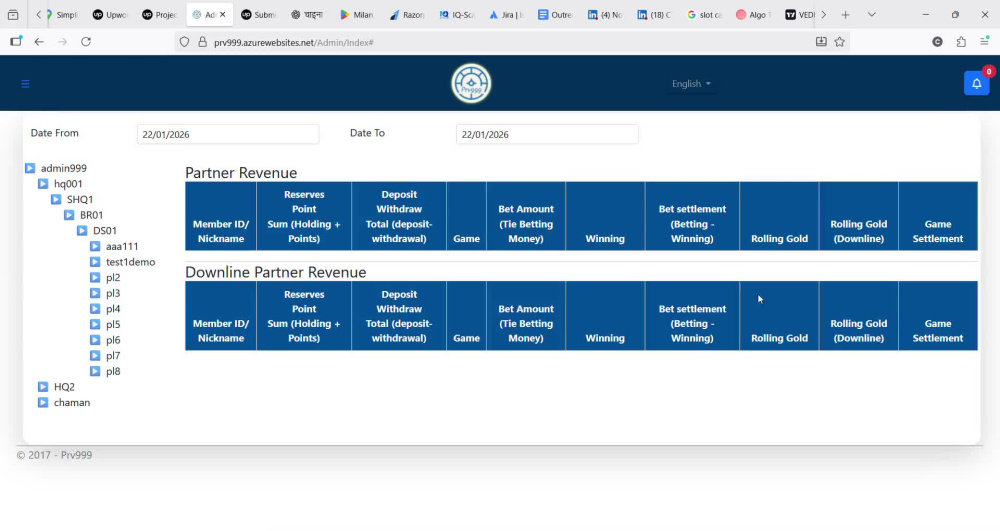The image size is (1000, 531).
Task: Click arrow icon beside pl3
Action: click(95, 293)
